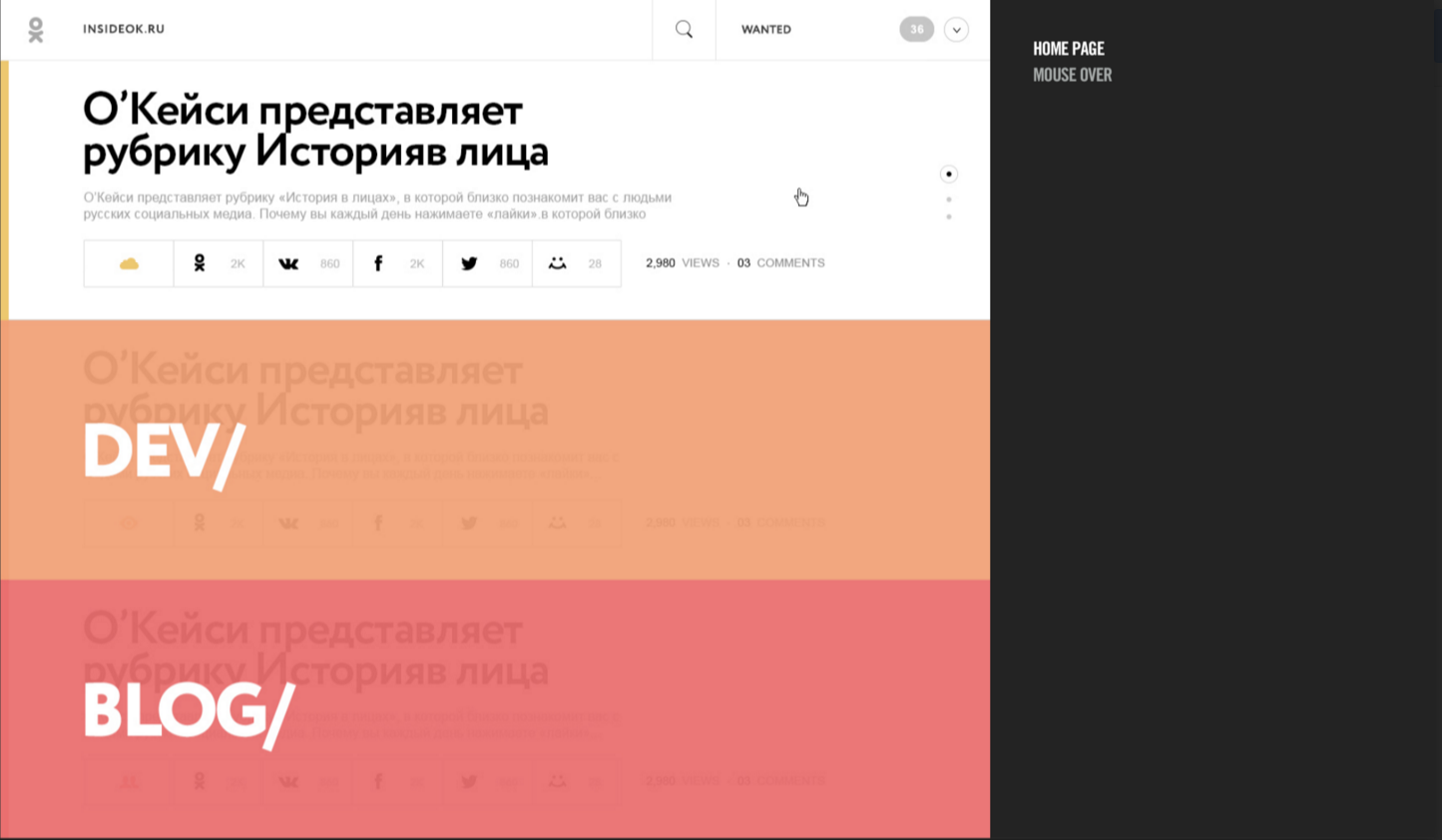Expand the orange DEV/ section
The image size is (1442, 840).
[x=165, y=452]
